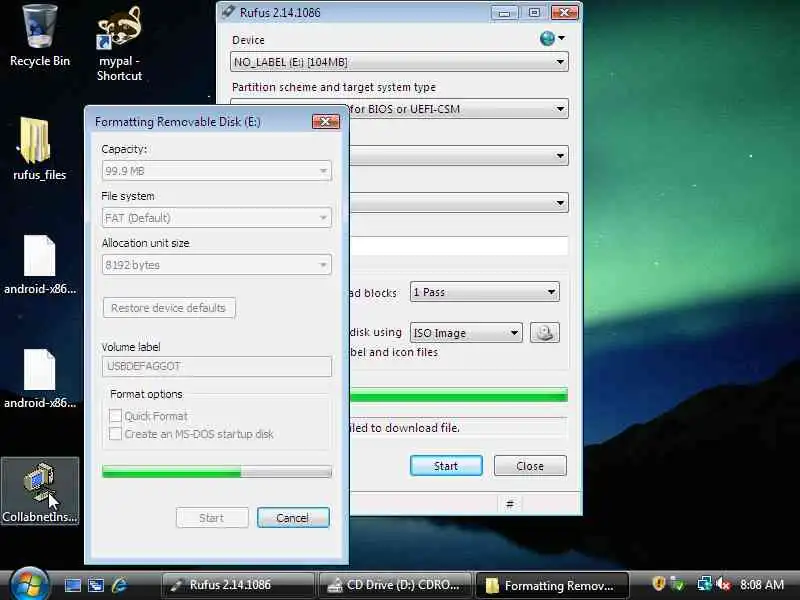Click the green tray icon next to shield

(x=678, y=584)
